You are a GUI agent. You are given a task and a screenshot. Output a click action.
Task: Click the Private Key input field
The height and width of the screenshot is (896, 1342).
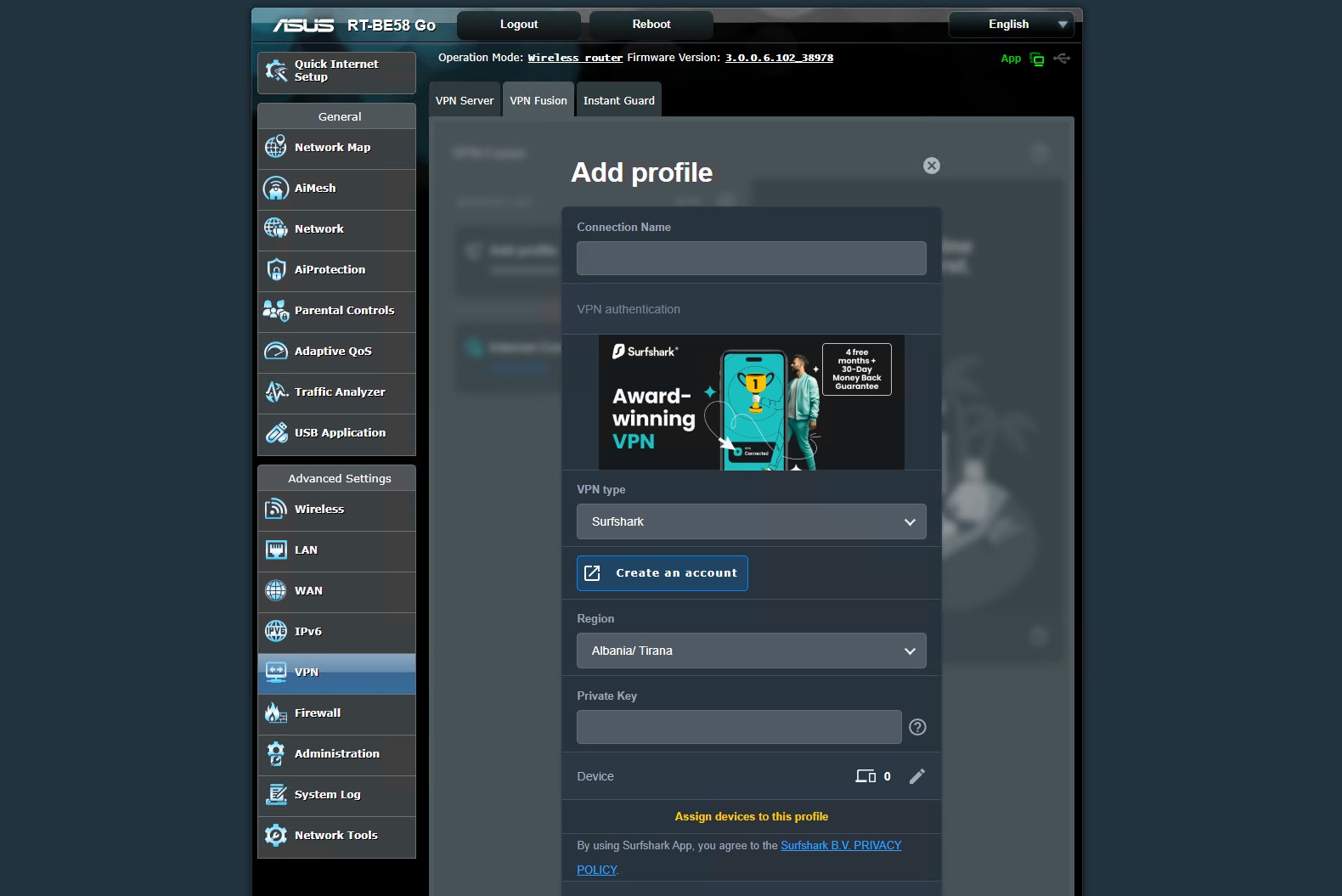pyautogui.click(x=739, y=727)
